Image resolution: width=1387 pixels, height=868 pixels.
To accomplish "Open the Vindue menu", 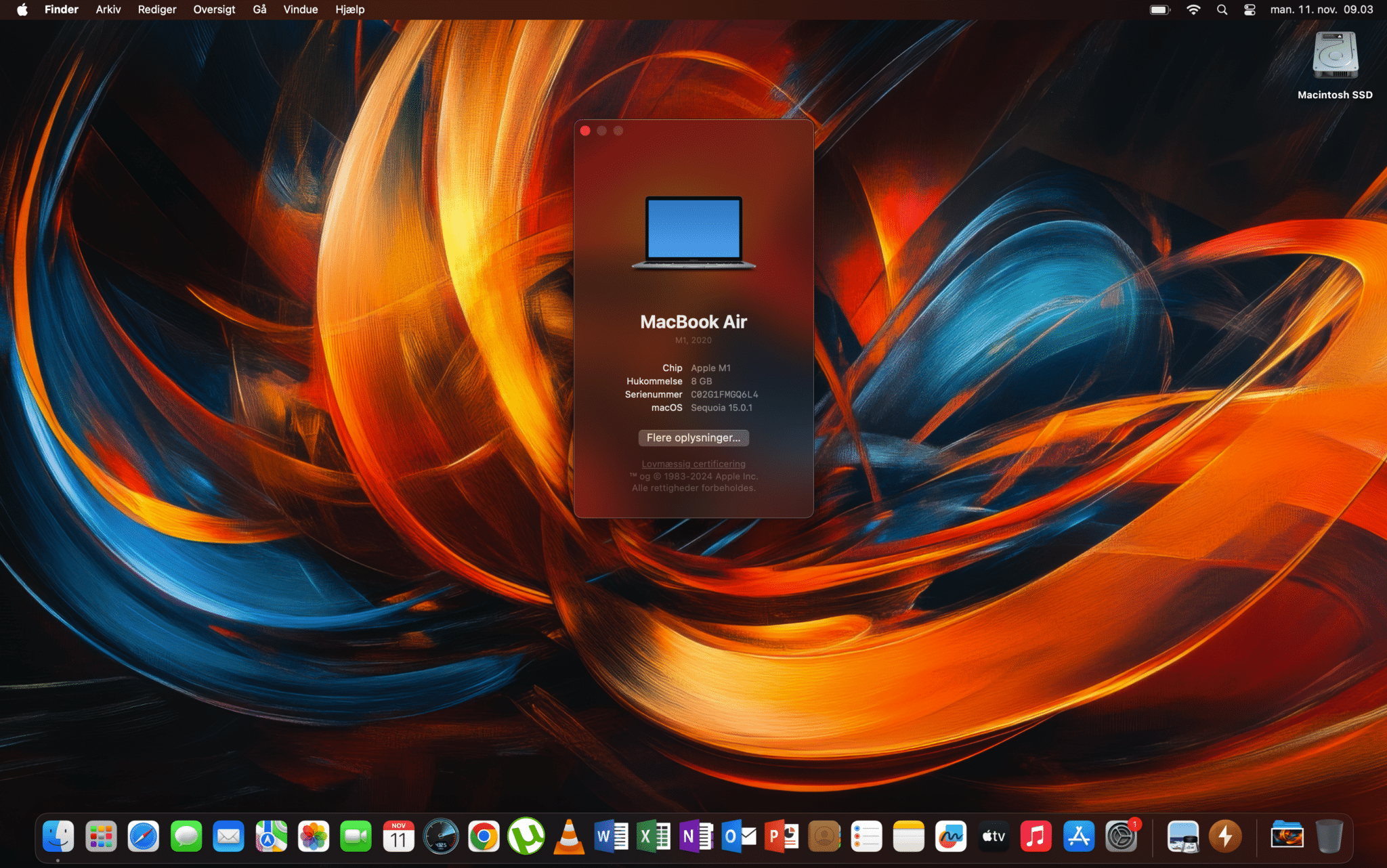I will (300, 9).
